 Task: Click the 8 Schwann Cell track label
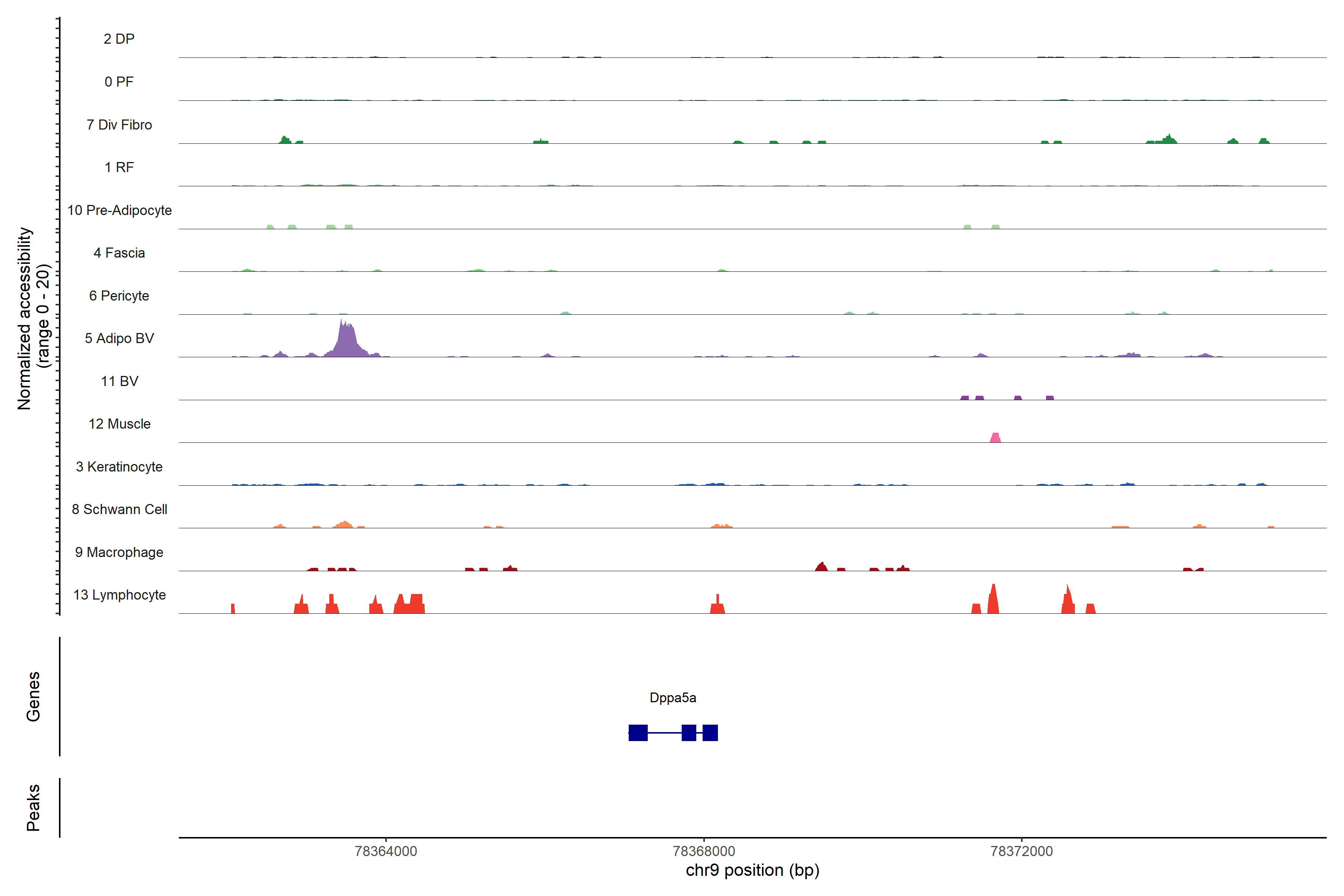click(x=119, y=509)
